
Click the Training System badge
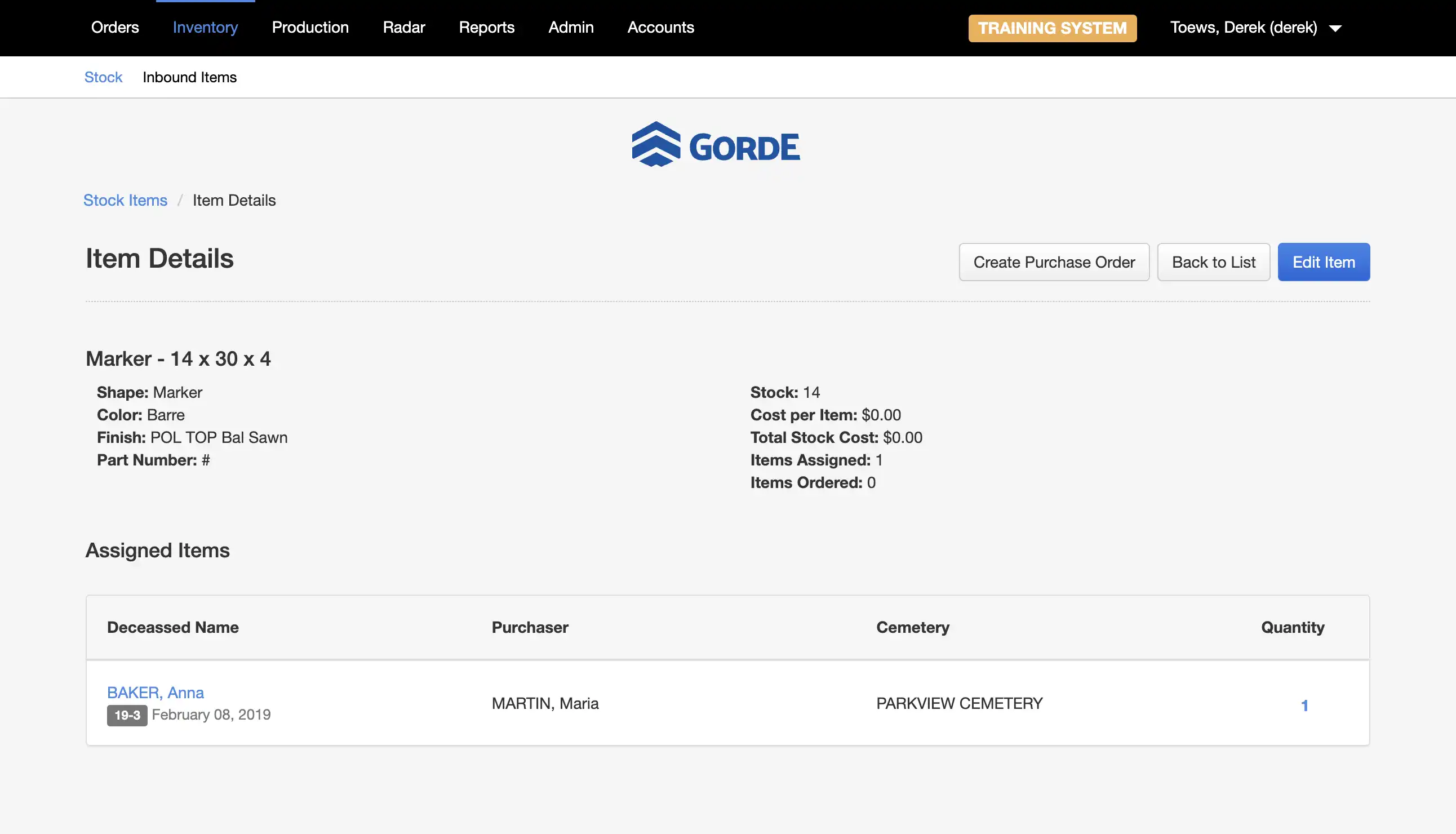tap(1051, 28)
